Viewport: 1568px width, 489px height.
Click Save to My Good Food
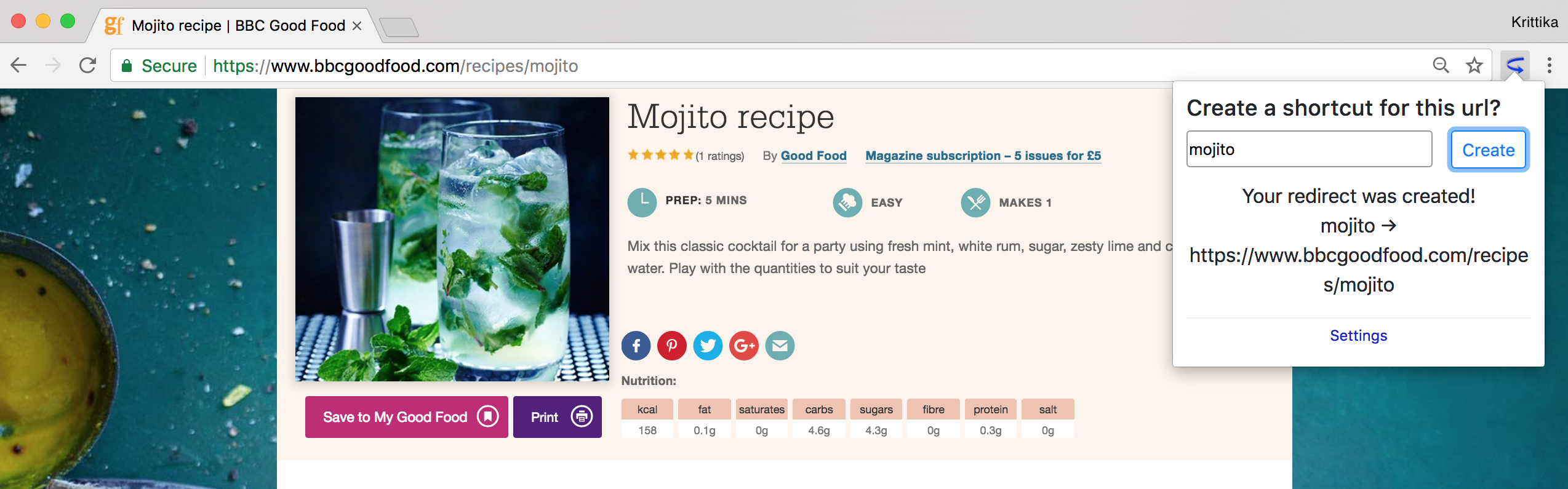[x=406, y=417]
